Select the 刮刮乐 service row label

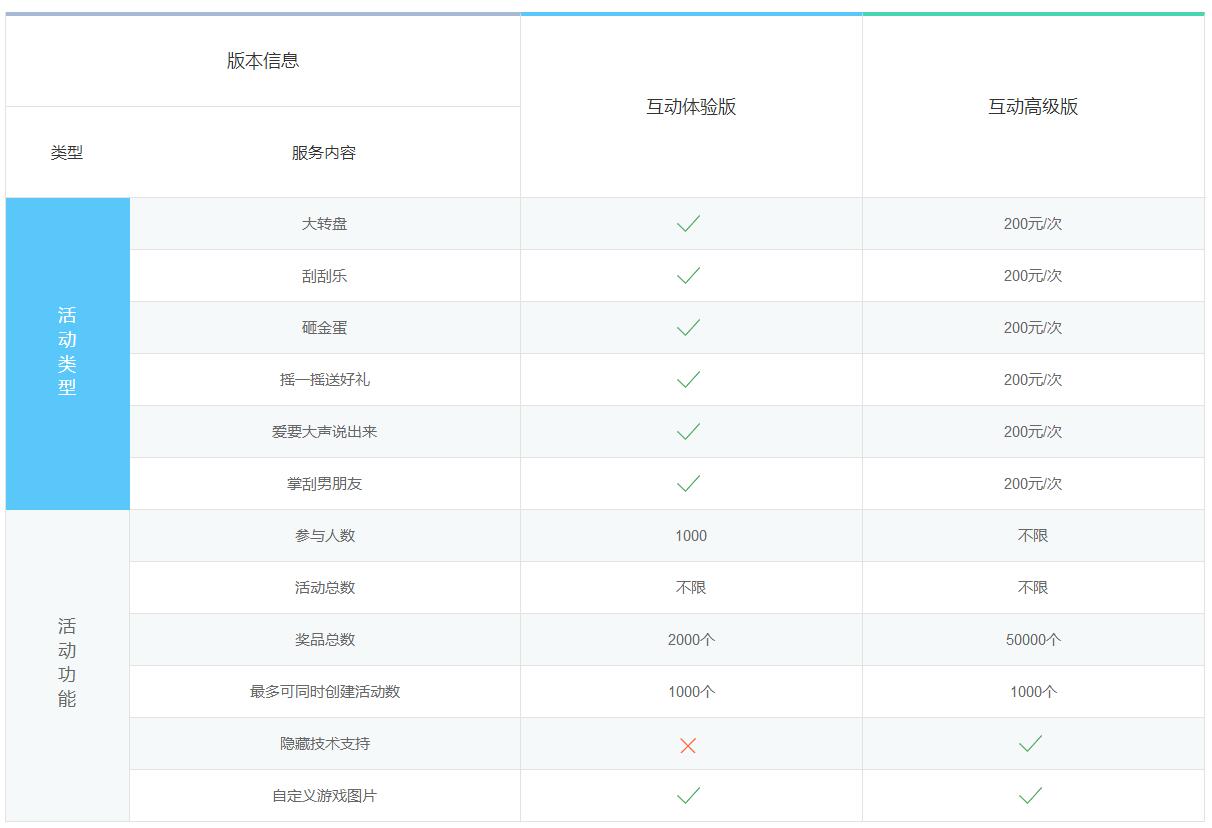coord(325,276)
